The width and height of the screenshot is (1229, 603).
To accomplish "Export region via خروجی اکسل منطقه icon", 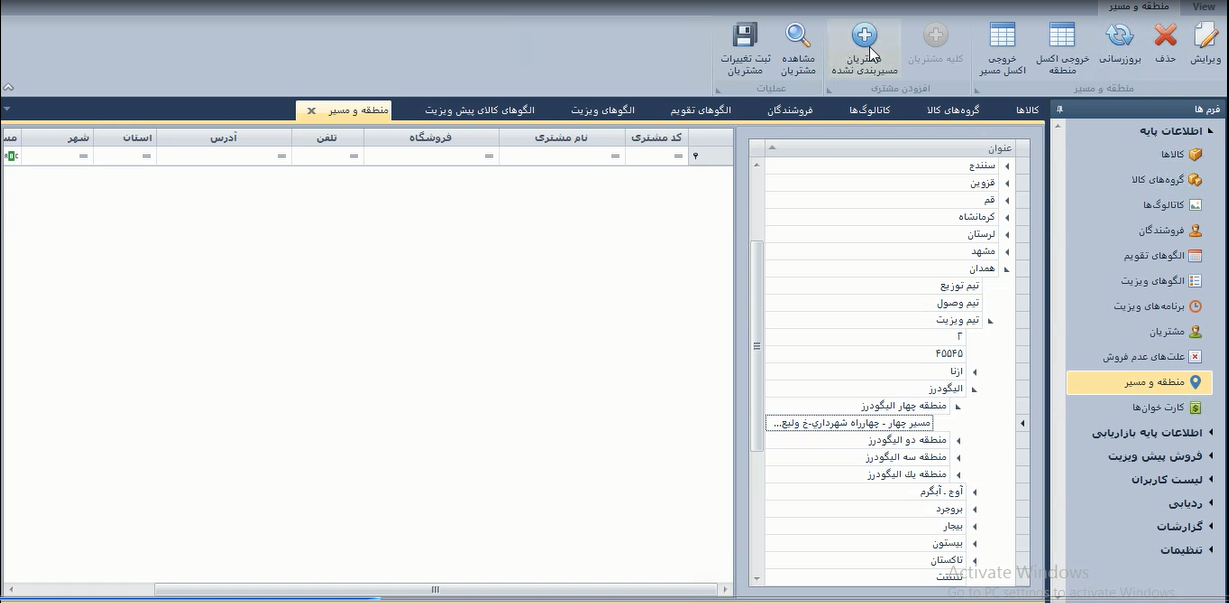I will (1062, 36).
